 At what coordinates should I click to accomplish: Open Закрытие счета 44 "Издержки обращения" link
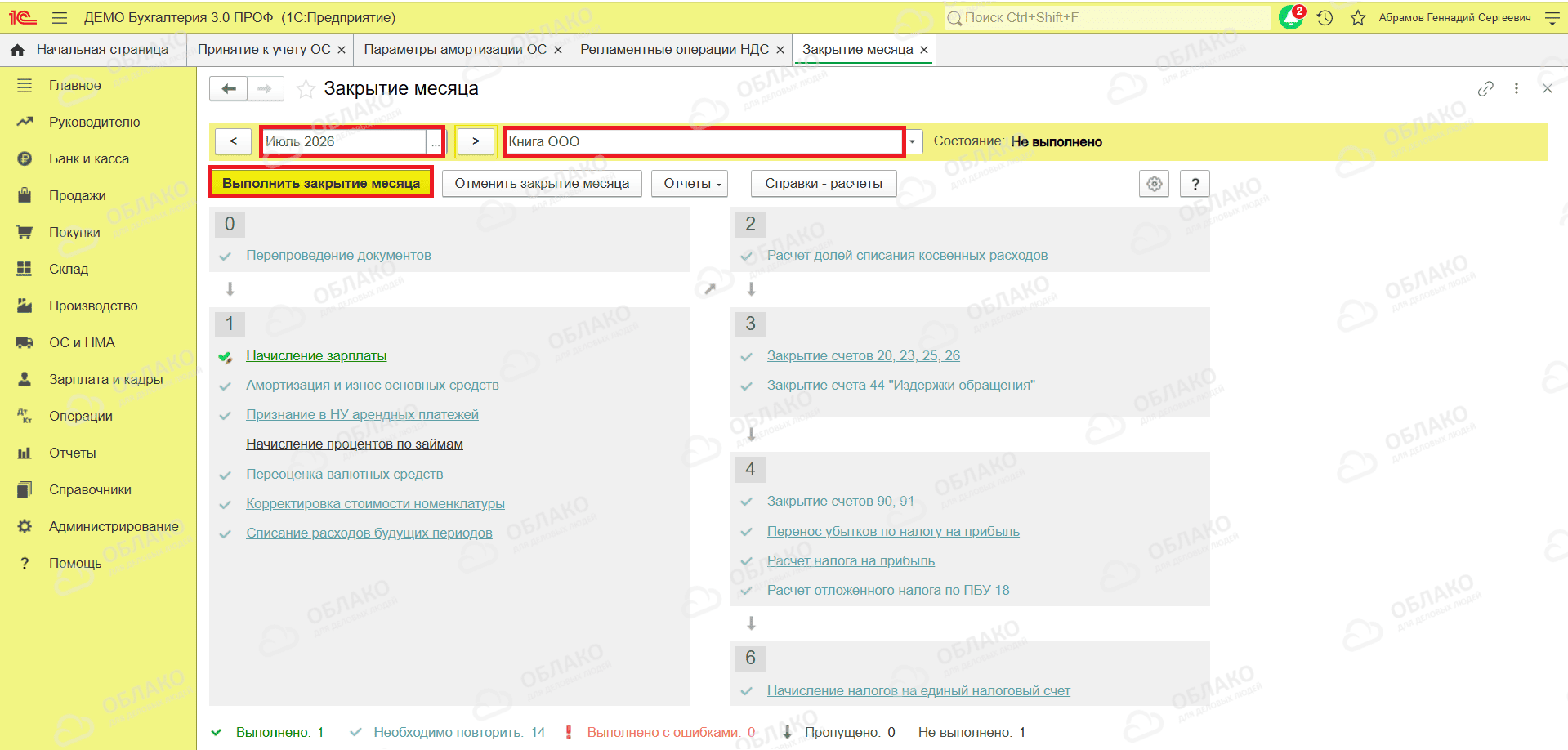(x=900, y=386)
